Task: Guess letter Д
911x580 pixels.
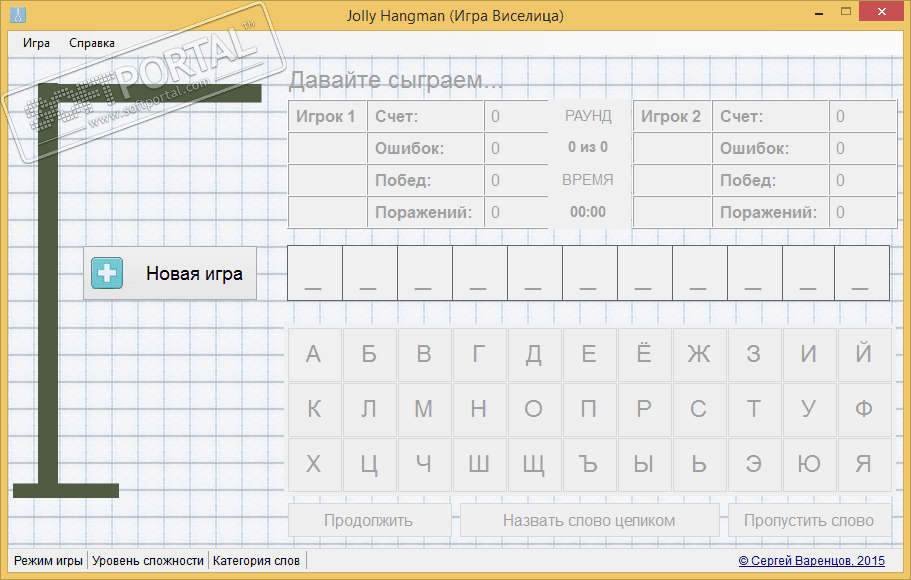Action: coord(534,355)
